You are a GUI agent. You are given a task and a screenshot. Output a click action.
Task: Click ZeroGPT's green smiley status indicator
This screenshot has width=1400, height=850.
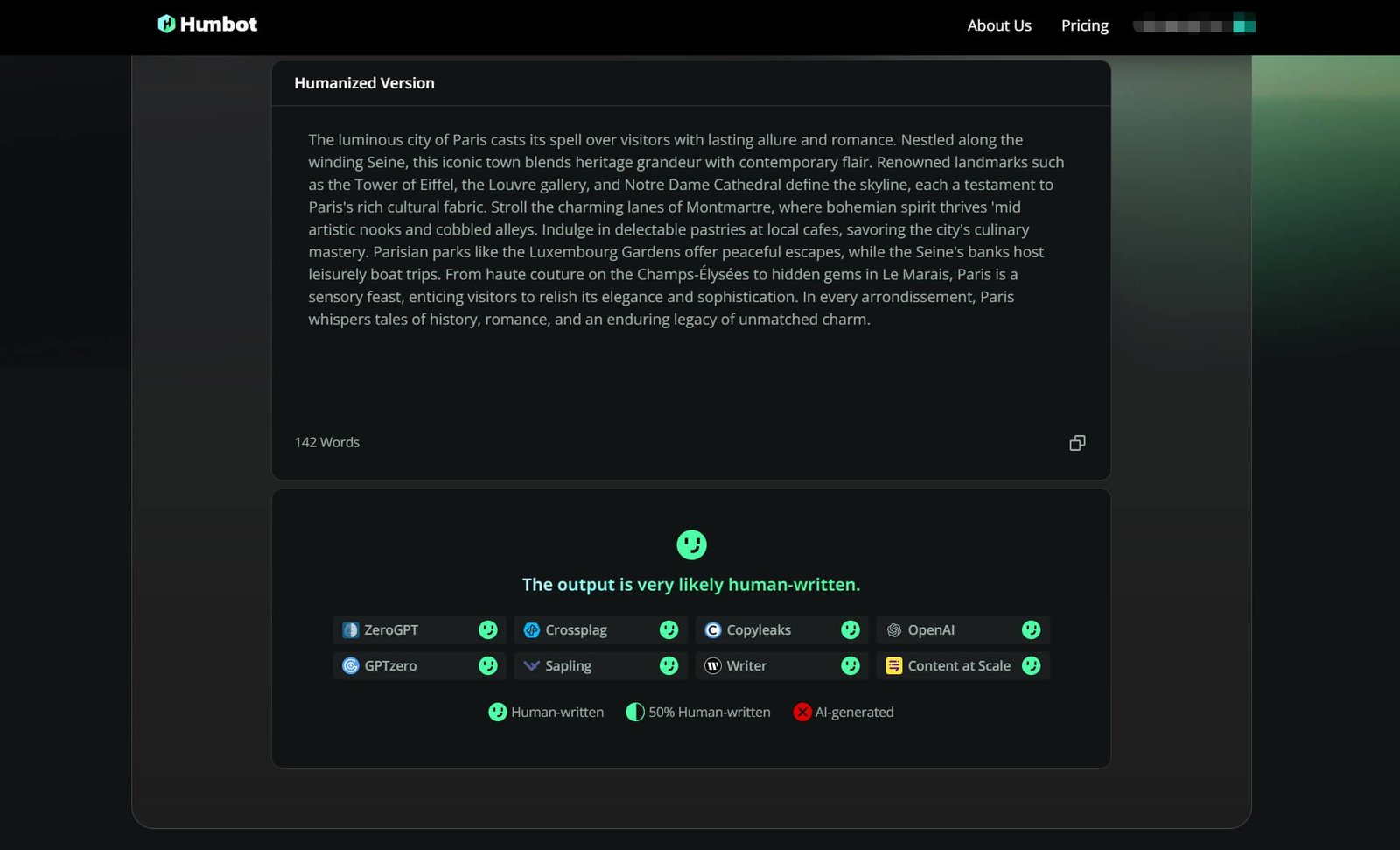click(488, 630)
